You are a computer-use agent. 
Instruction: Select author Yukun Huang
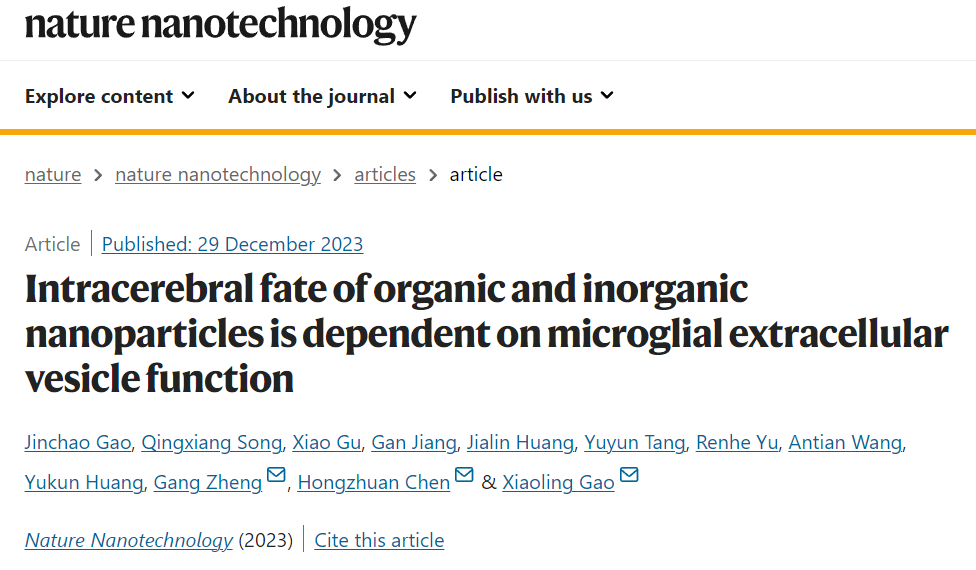pos(84,482)
